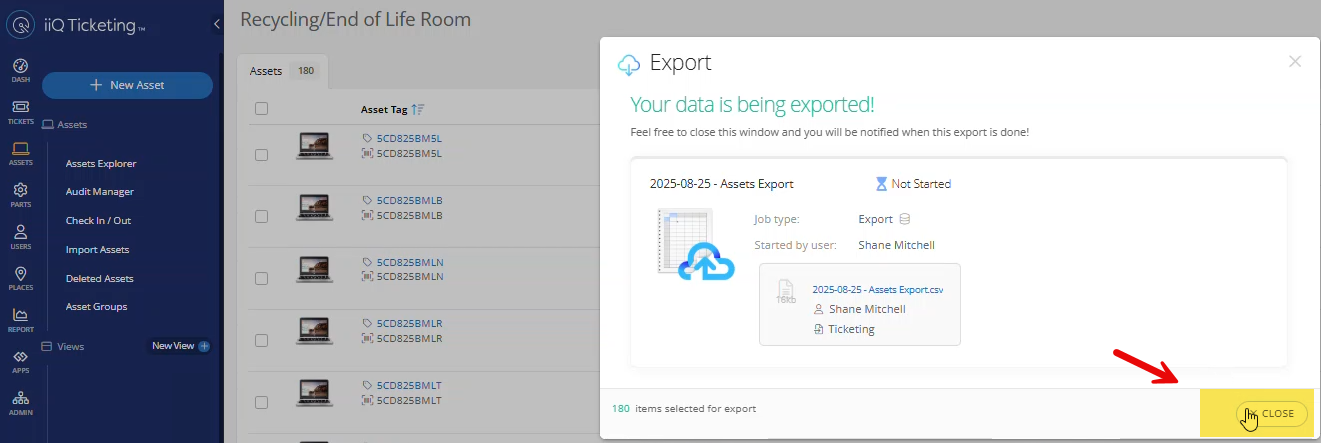Open the Tickets sidebar icon
The image size is (1321, 443).
pyautogui.click(x=20, y=111)
